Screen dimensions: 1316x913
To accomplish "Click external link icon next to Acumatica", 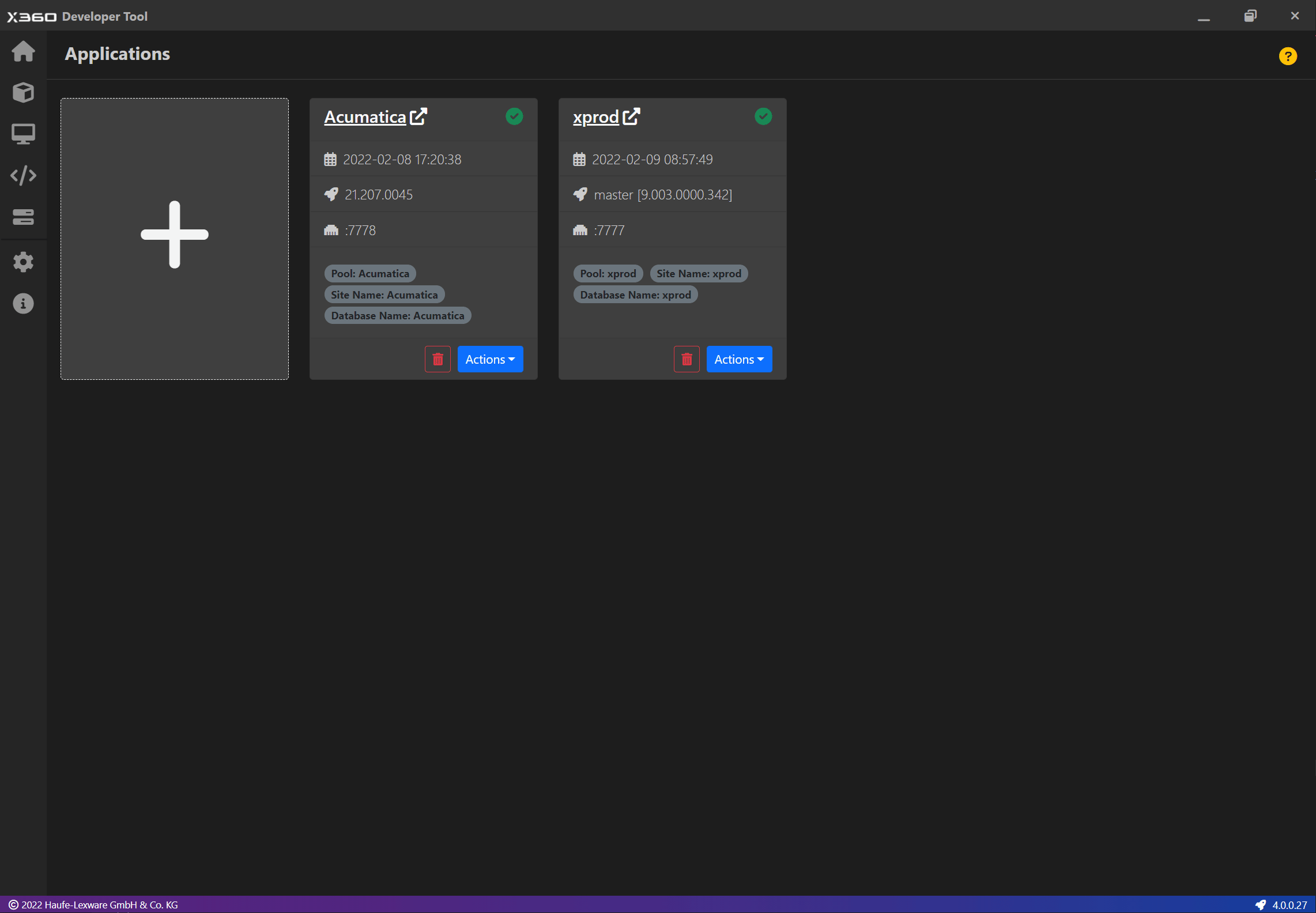I will tap(418, 116).
